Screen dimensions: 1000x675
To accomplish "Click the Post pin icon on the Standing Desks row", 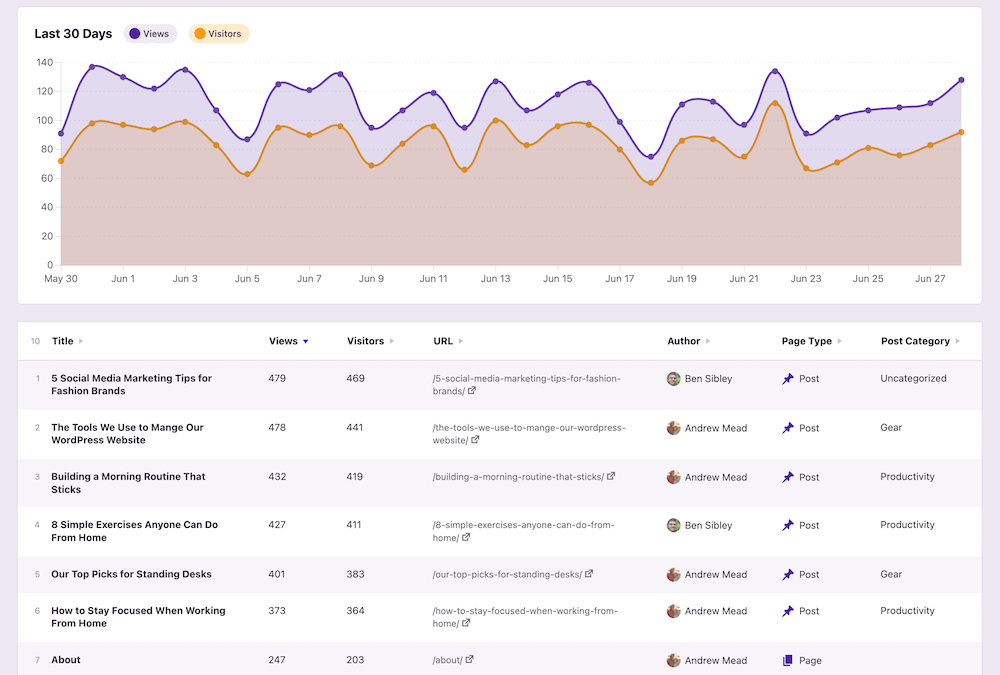I will (786, 574).
